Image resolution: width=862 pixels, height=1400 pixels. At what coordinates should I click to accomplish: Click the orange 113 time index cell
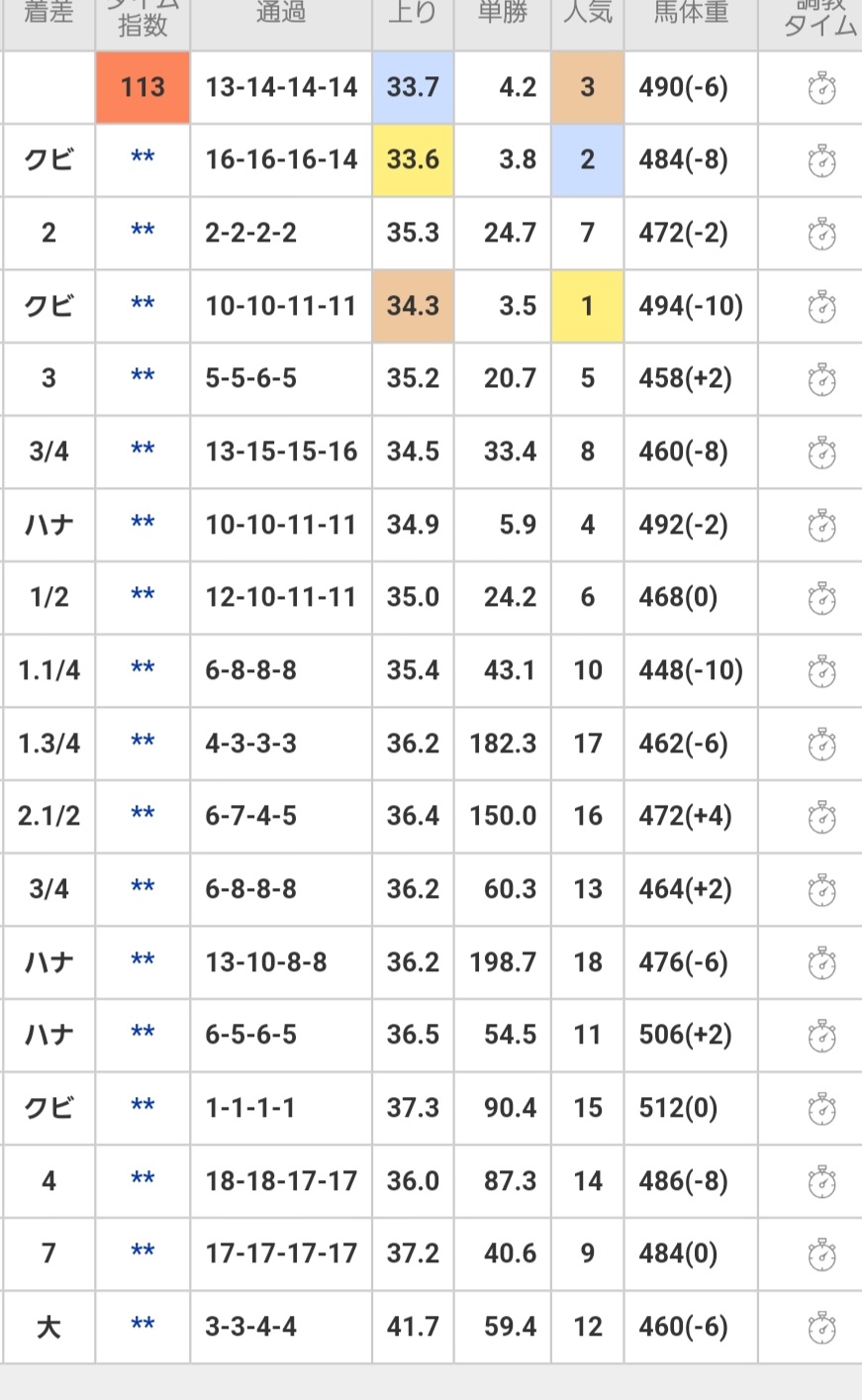pos(143,87)
